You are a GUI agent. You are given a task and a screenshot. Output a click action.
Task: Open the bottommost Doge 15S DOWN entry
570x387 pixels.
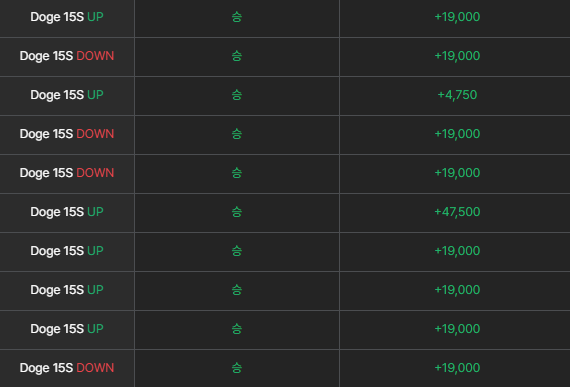tap(67, 368)
